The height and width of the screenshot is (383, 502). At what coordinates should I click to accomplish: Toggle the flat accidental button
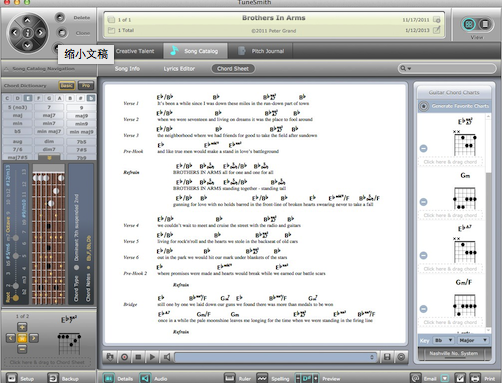[x=91, y=98]
